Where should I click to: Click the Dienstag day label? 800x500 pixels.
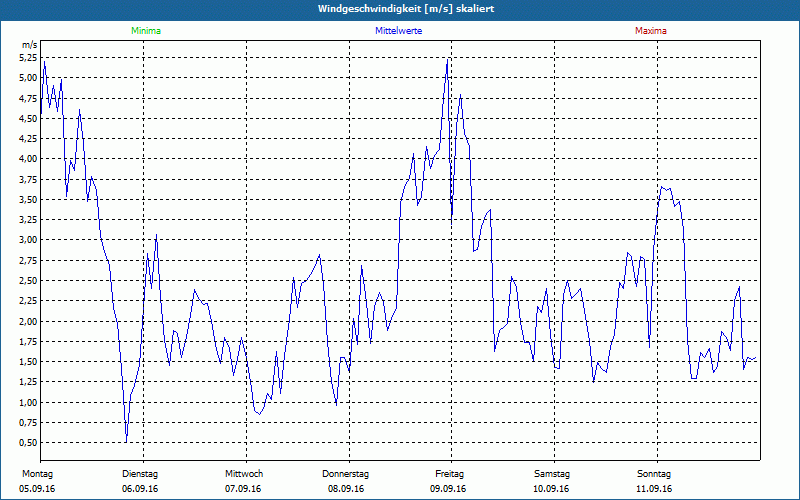point(140,474)
